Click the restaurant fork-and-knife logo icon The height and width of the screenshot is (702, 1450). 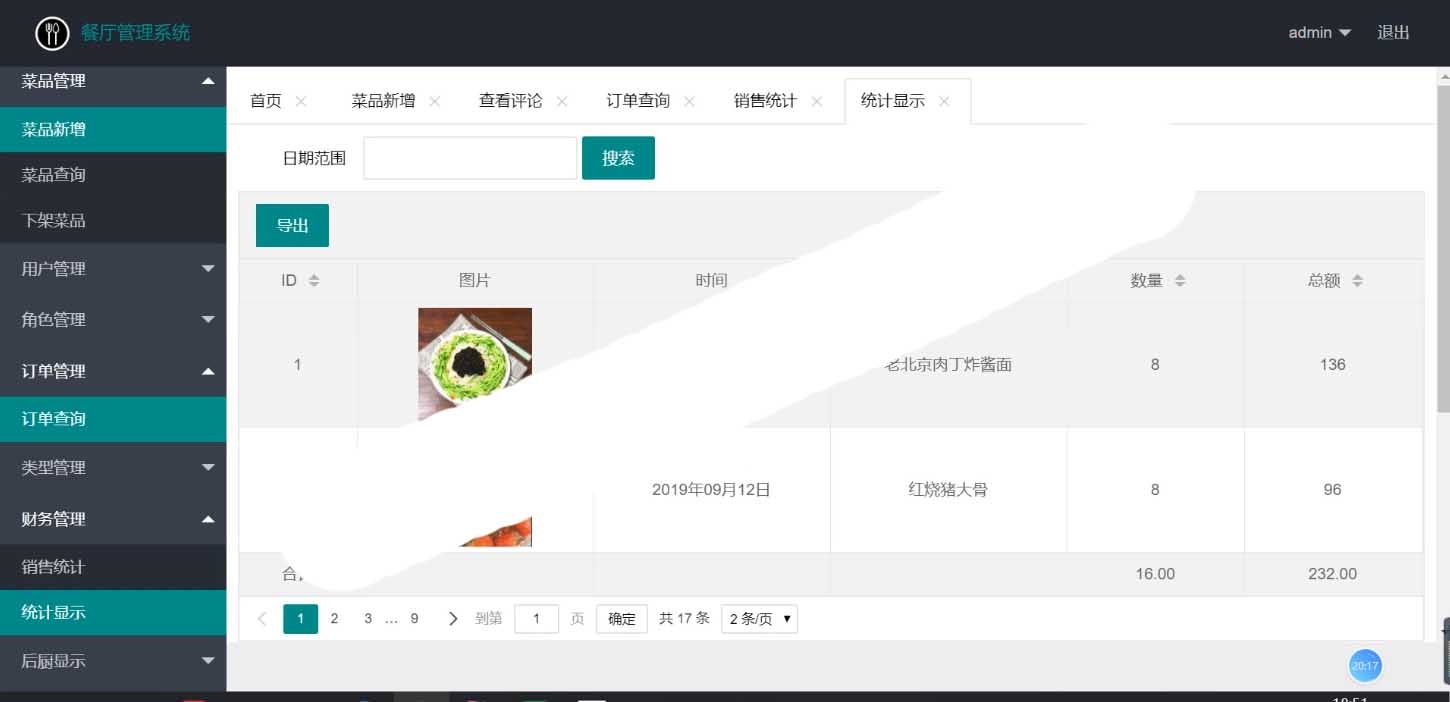pyautogui.click(x=52, y=33)
